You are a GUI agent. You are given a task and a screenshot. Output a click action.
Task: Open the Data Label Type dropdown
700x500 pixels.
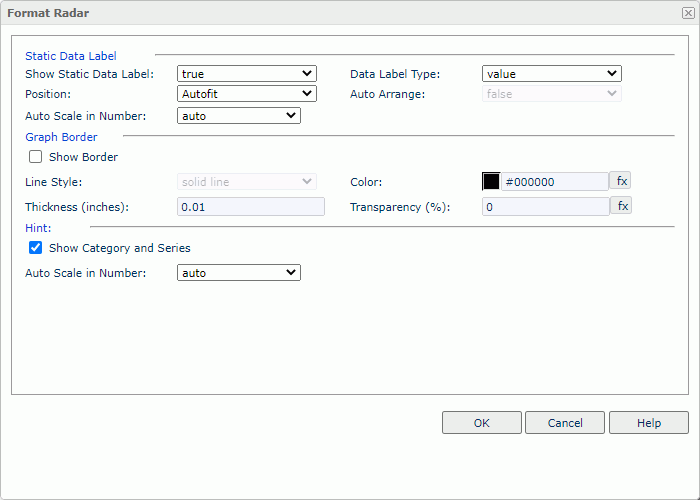click(x=552, y=74)
